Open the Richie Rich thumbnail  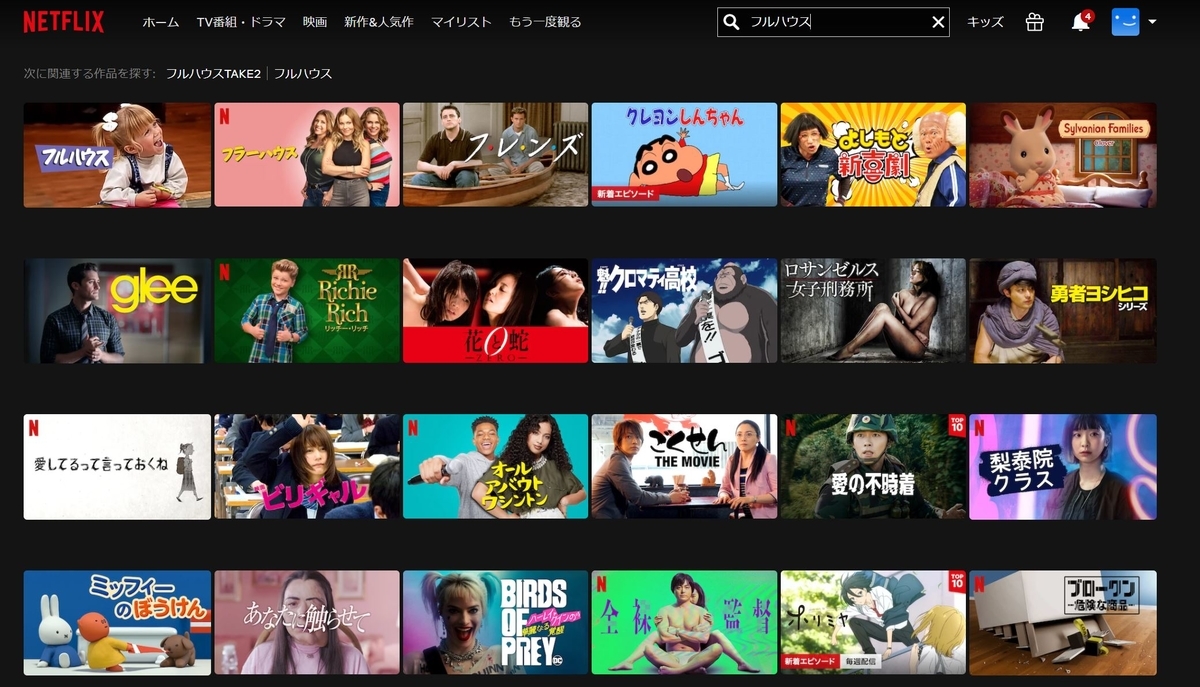coord(306,311)
